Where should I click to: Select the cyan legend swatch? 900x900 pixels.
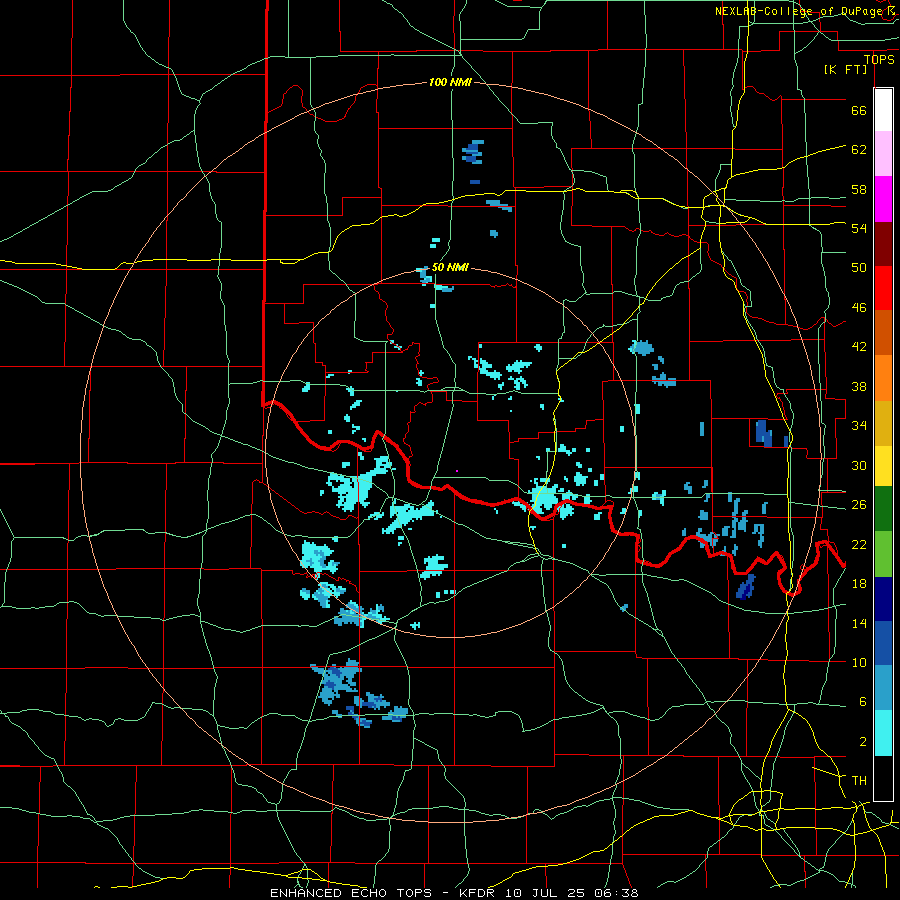(x=883, y=733)
